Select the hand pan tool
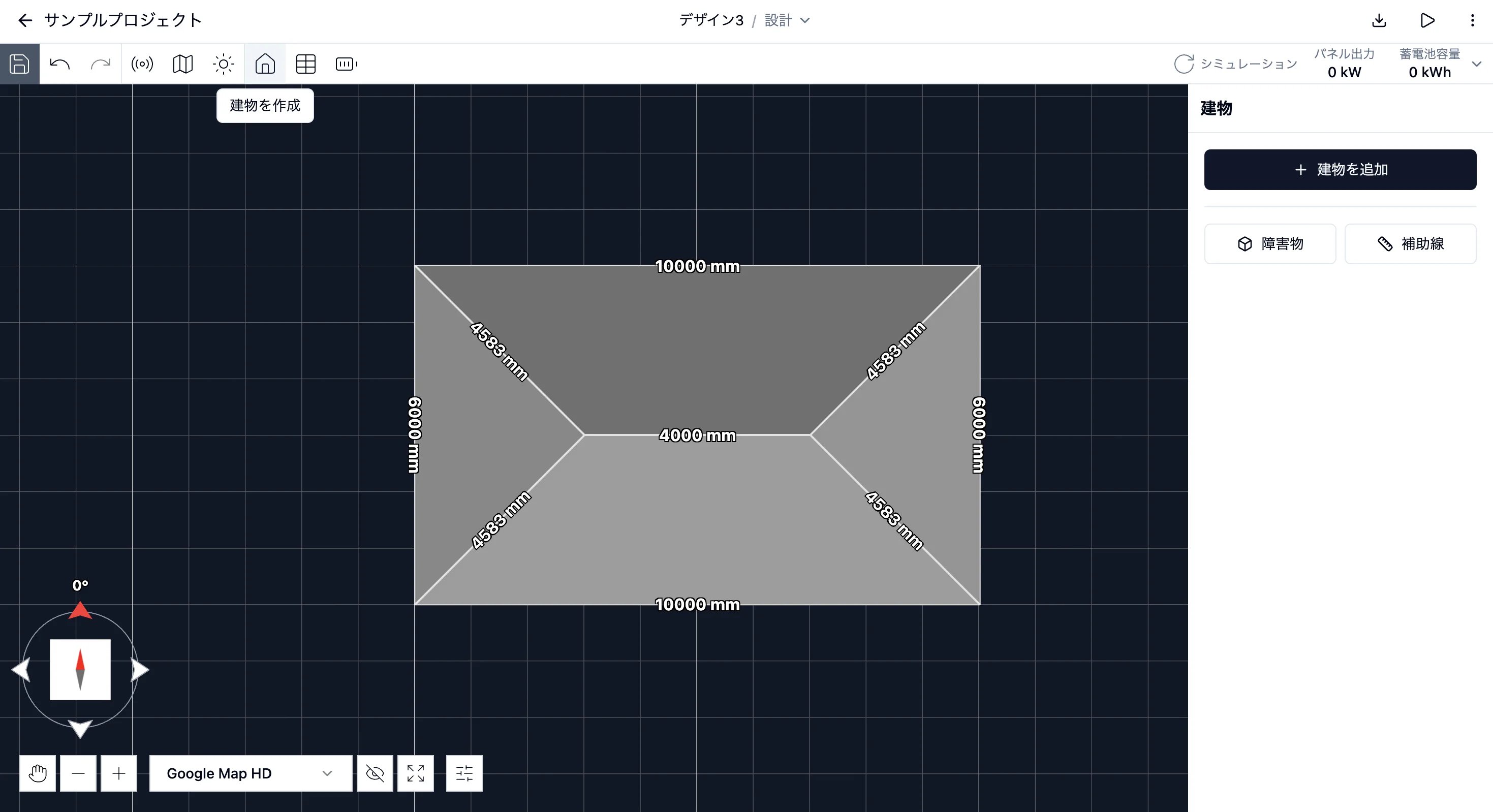 38,773
